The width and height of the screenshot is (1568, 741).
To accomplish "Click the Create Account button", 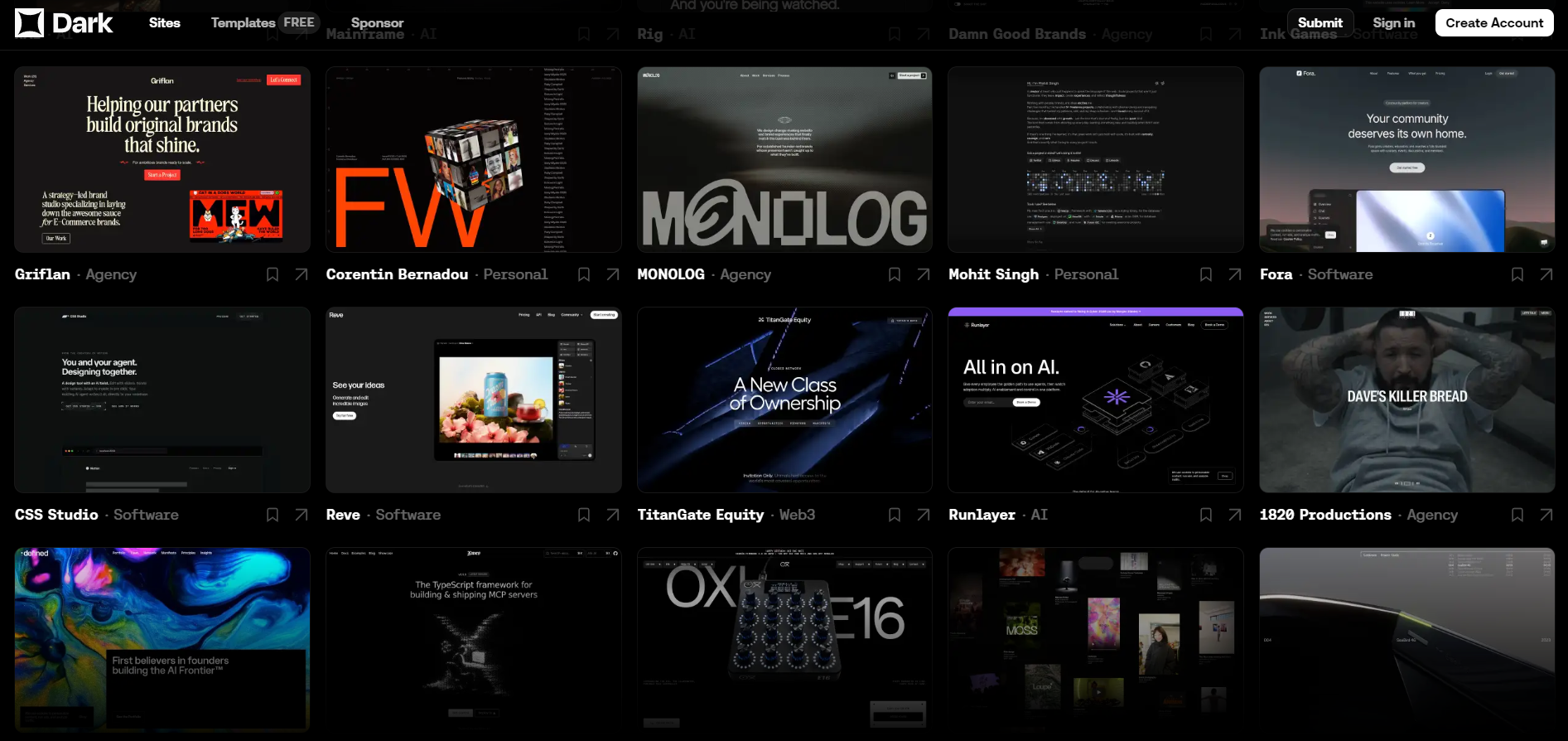I will coord(1494,23).
